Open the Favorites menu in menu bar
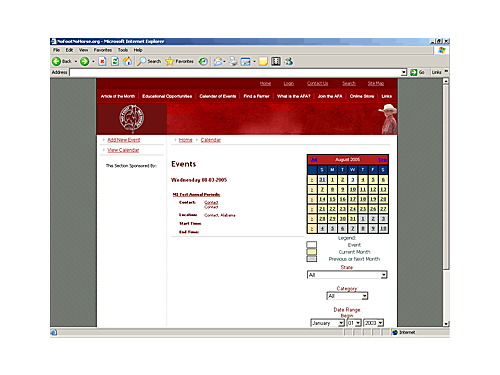 click(x=103, y=50)
